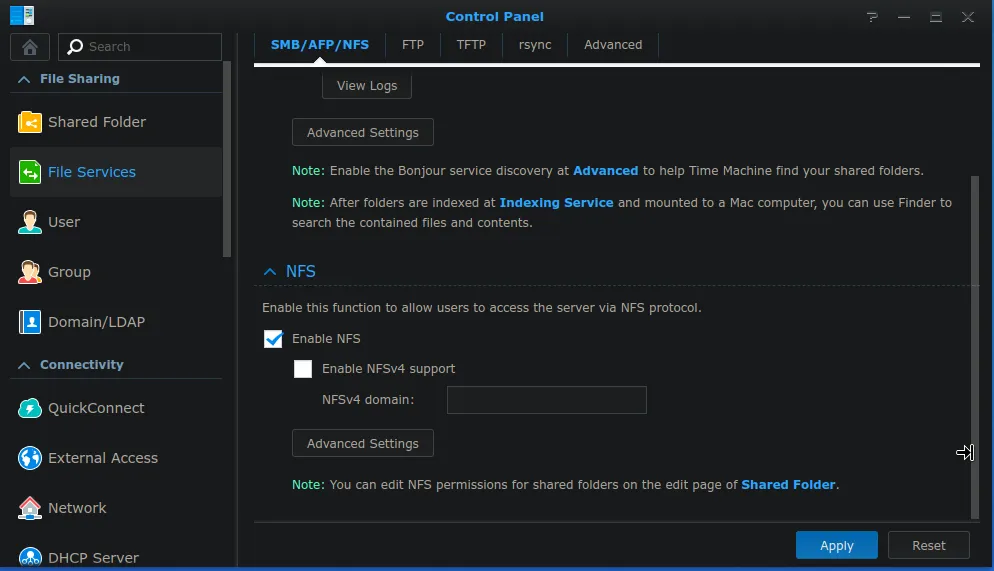Click the Reset button

pos(929,546)
